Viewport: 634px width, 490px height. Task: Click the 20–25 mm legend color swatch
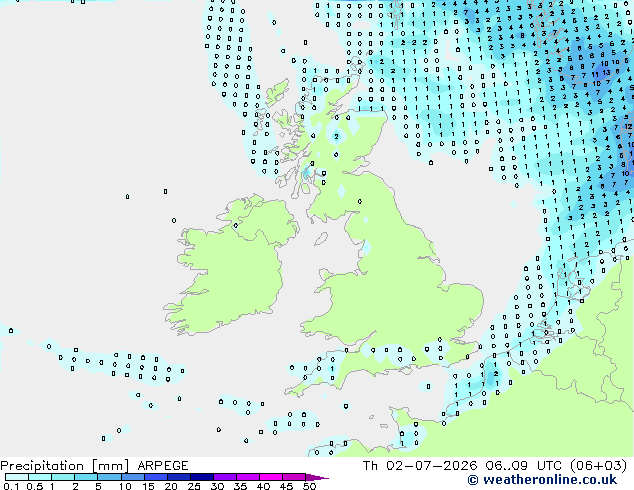tap(178, 477)
